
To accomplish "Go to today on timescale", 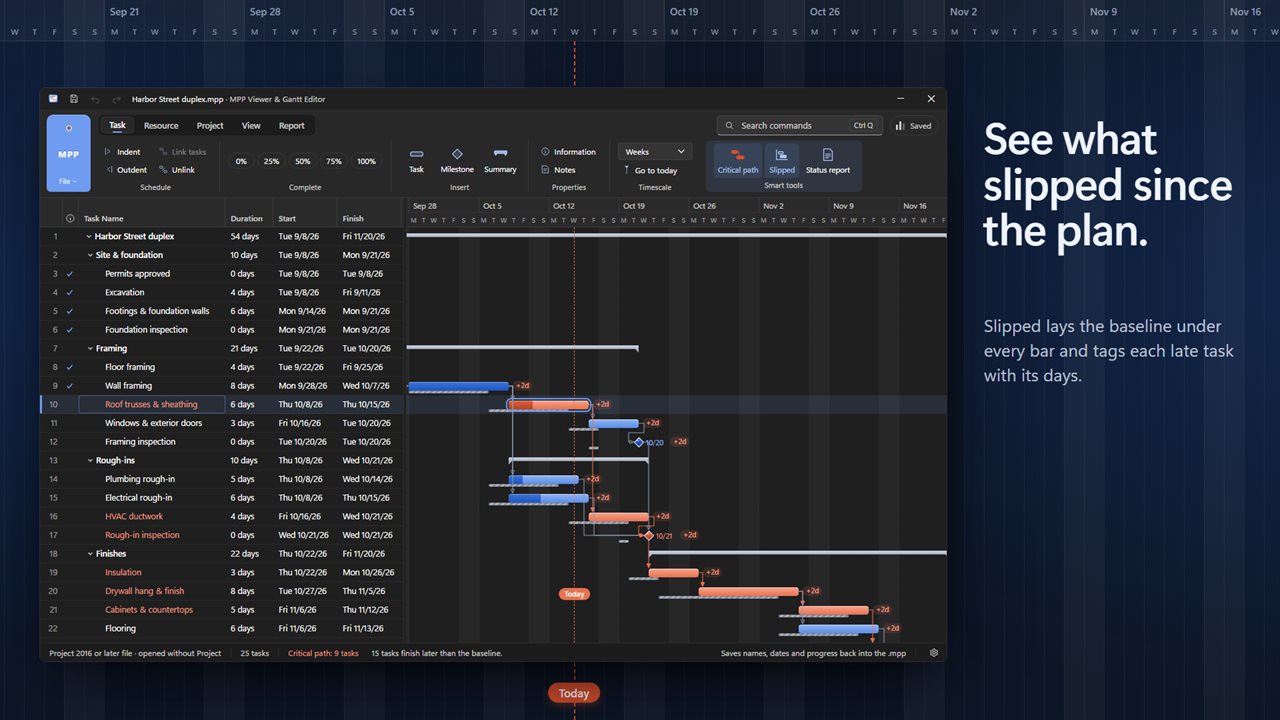I will click(x=650, y=170).
